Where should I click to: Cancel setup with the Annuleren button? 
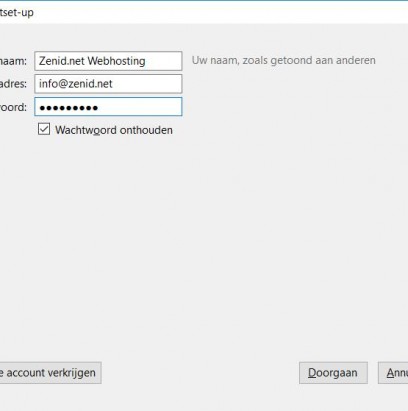click(x=393, y=373)
